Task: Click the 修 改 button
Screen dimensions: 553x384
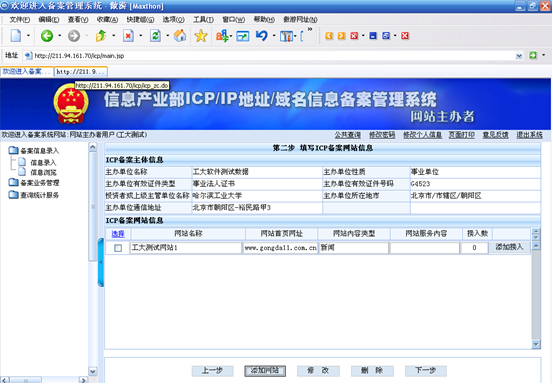Action: coord(318,371)
